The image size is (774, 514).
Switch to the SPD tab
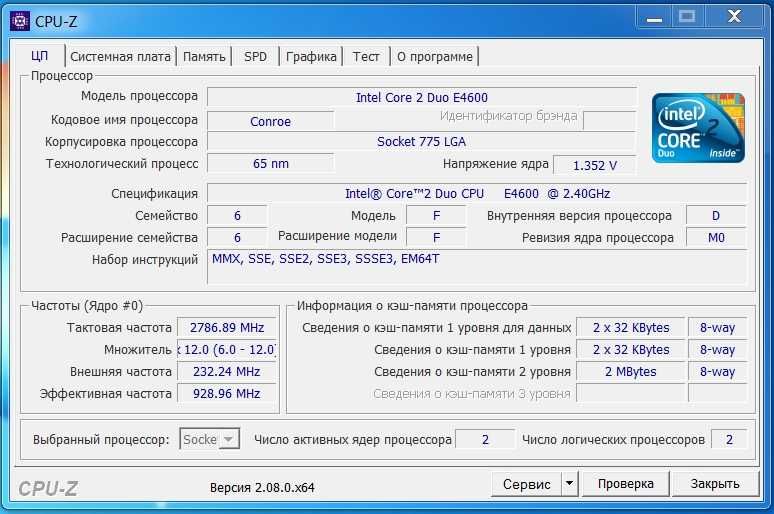[255, 57]
